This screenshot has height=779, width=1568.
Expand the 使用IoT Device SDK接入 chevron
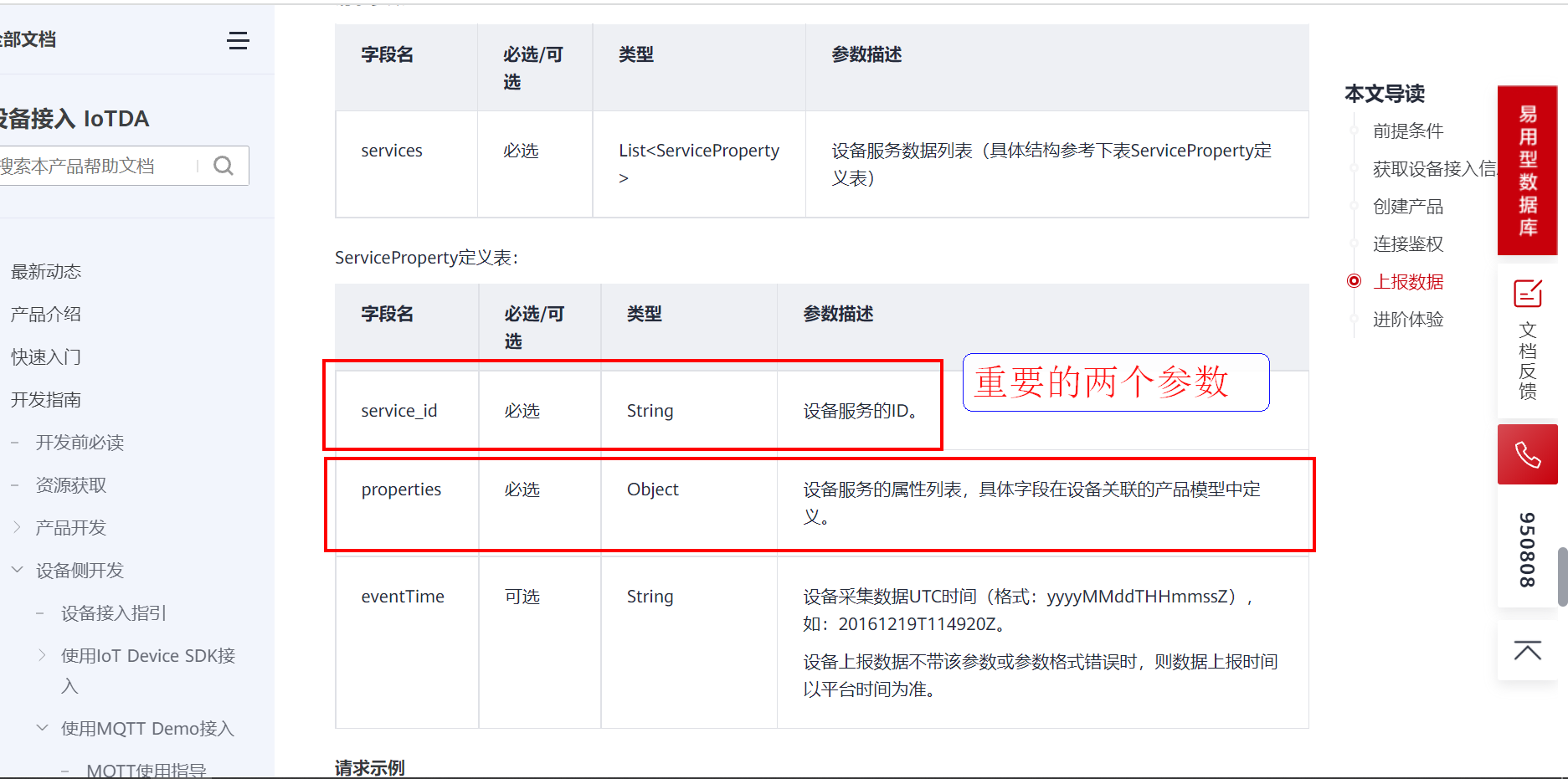click(x=42, y=655)
